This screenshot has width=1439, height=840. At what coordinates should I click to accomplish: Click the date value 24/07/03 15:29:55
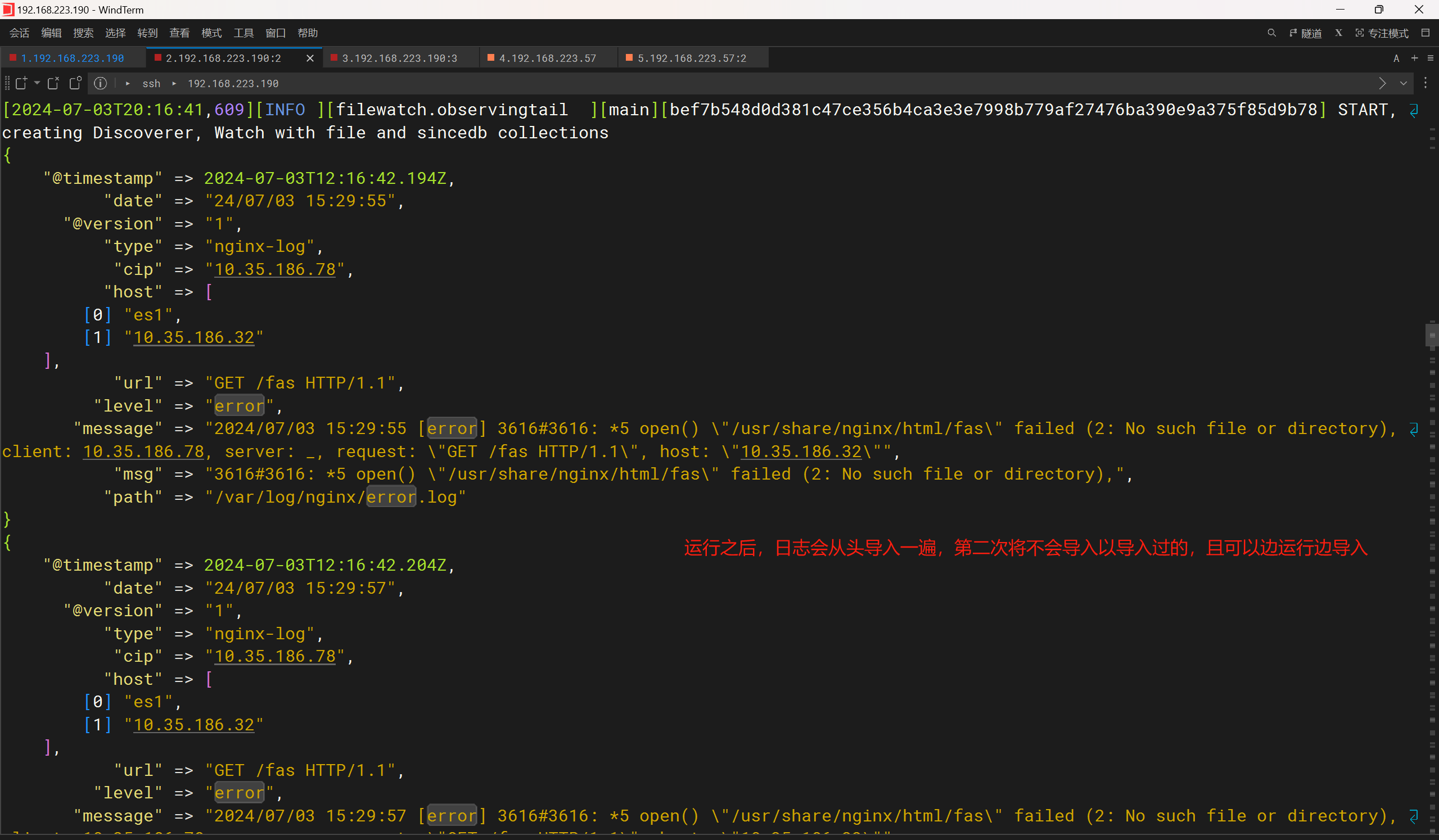[x=300, y=201]
